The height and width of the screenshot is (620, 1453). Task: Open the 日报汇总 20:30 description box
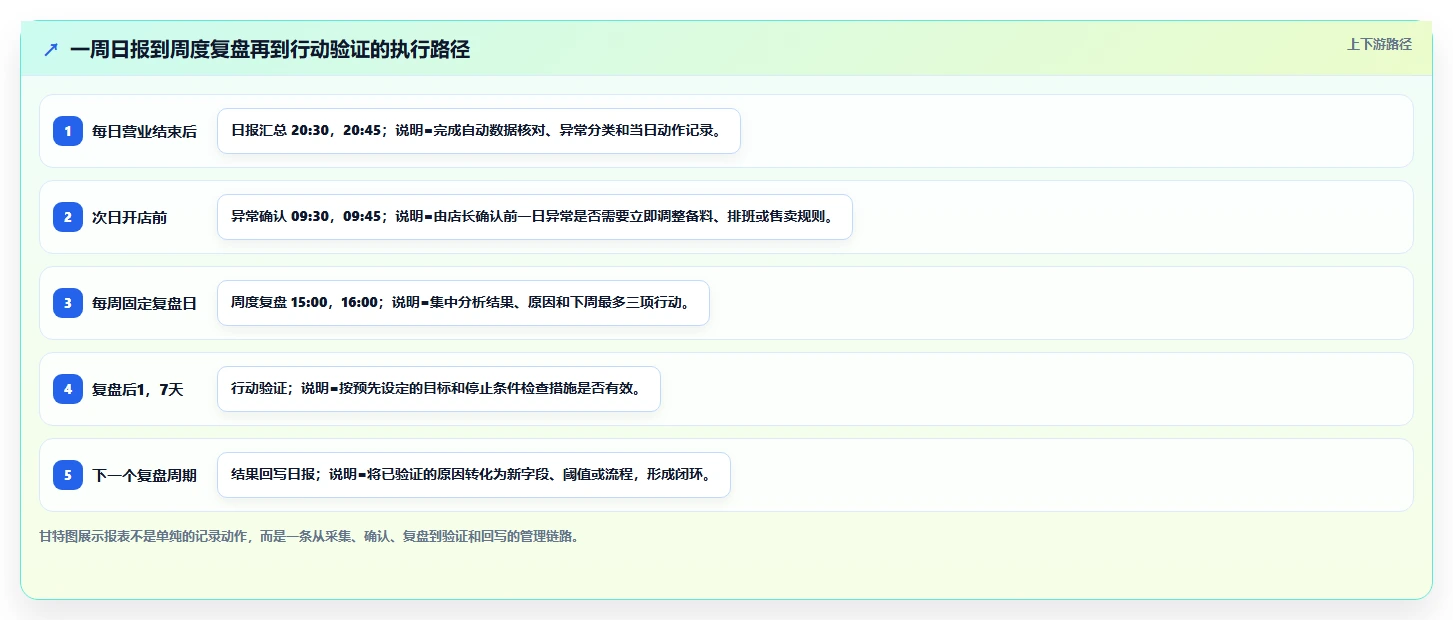pyautogui.click(x=479, y=131)
